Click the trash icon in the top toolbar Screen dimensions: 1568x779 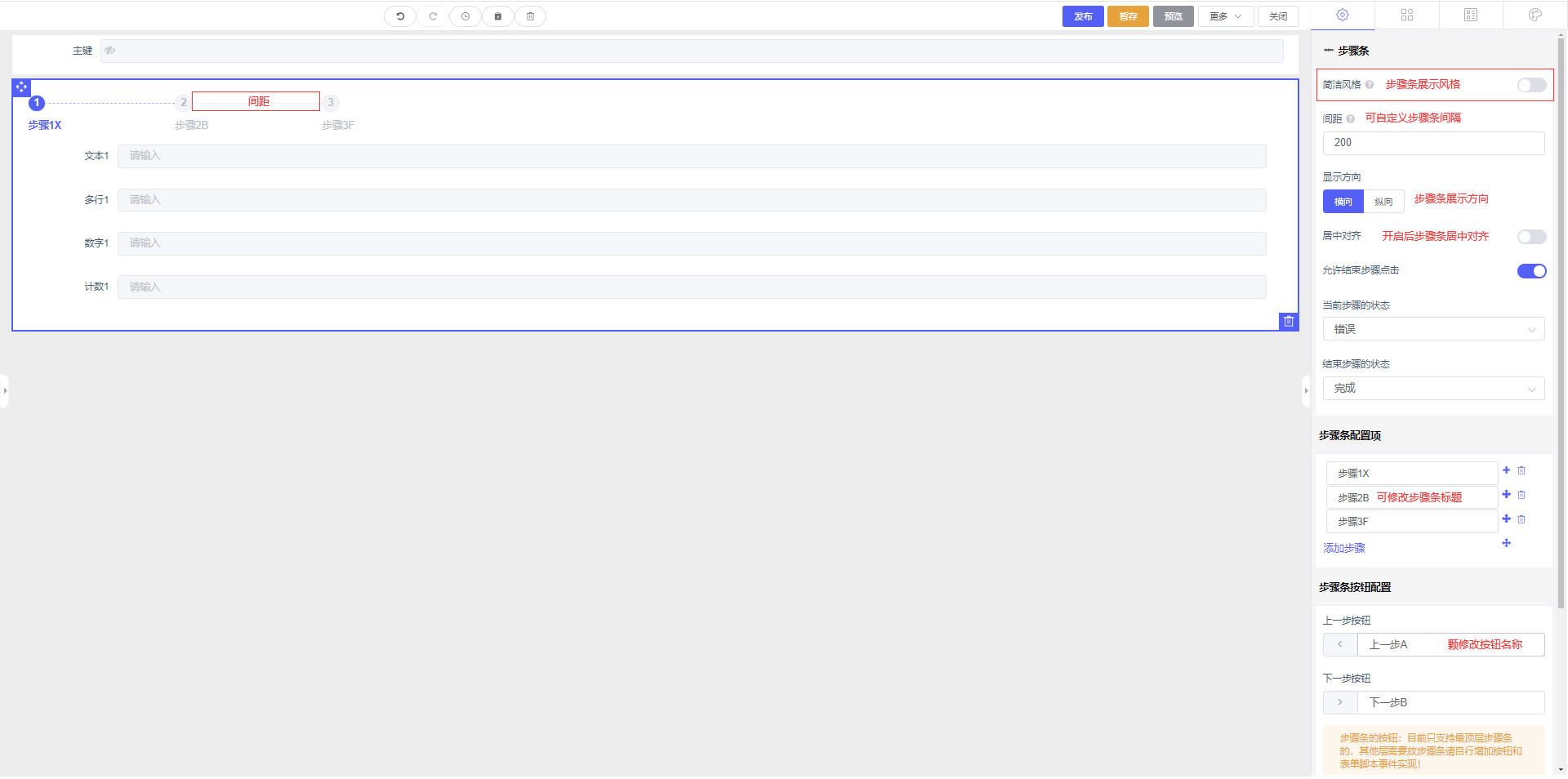pyautogui.click(x=530, y=16)
